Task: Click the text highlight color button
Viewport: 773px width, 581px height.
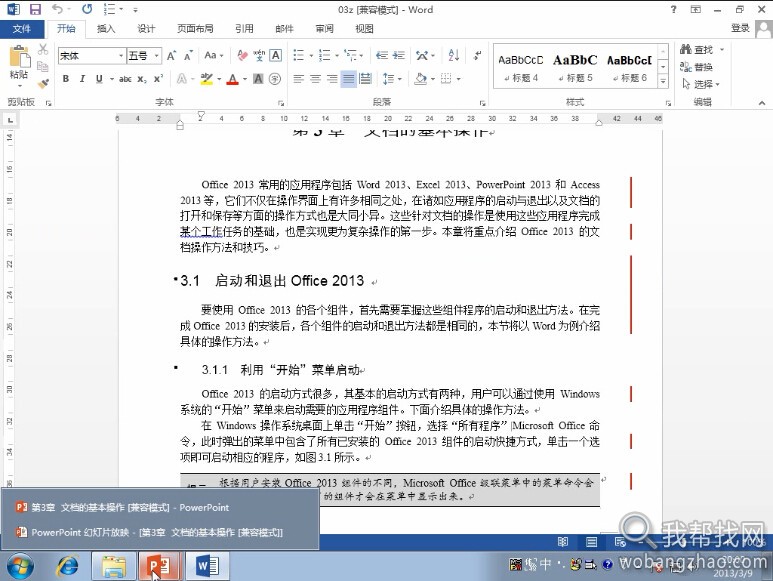Action: [207, 79]
